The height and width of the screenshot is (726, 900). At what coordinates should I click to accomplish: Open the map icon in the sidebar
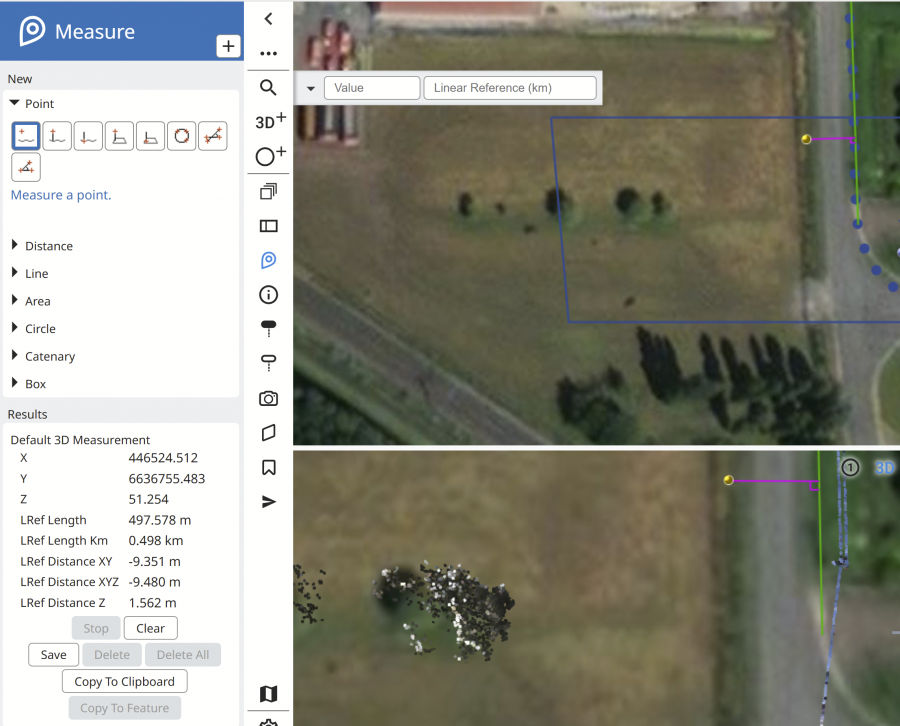coord(268,694)
